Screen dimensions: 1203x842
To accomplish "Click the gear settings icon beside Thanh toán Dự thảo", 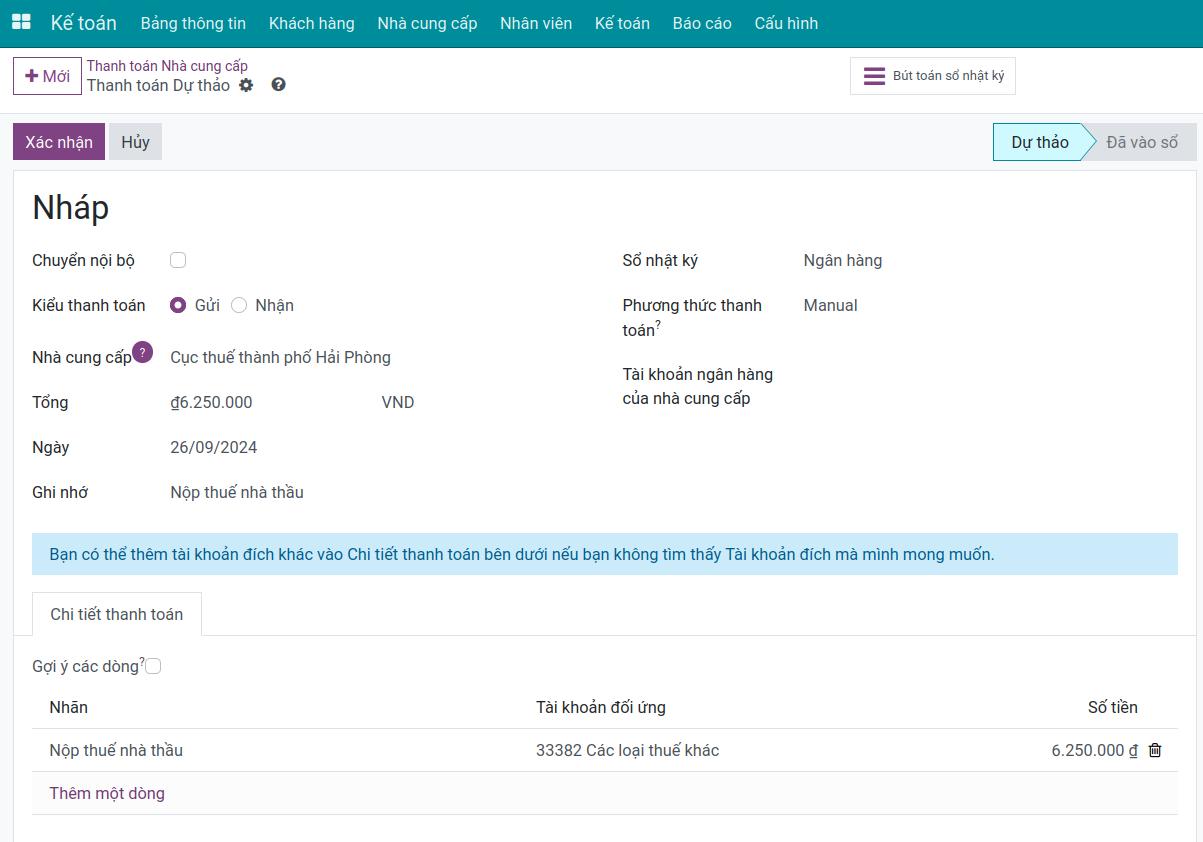I will point(246,85).
